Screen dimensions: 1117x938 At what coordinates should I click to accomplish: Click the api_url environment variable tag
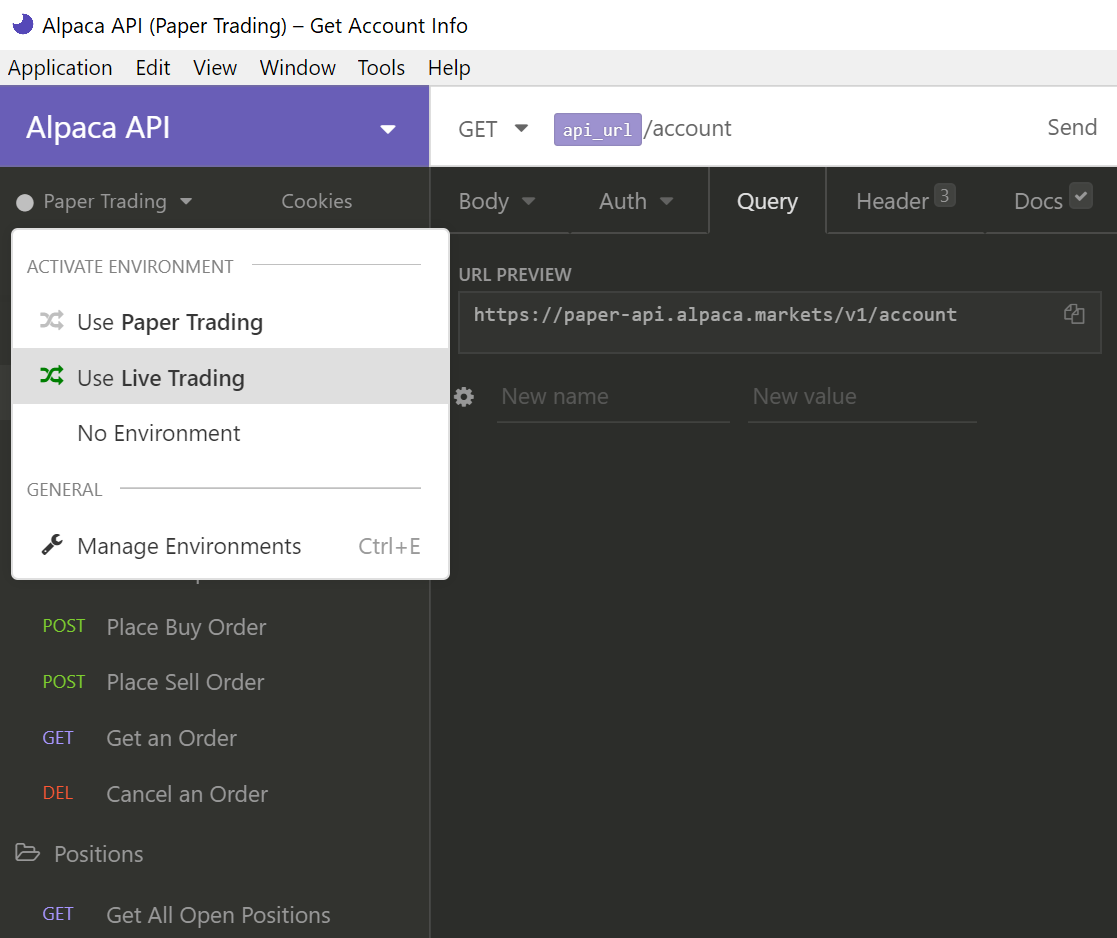[597, 130]
